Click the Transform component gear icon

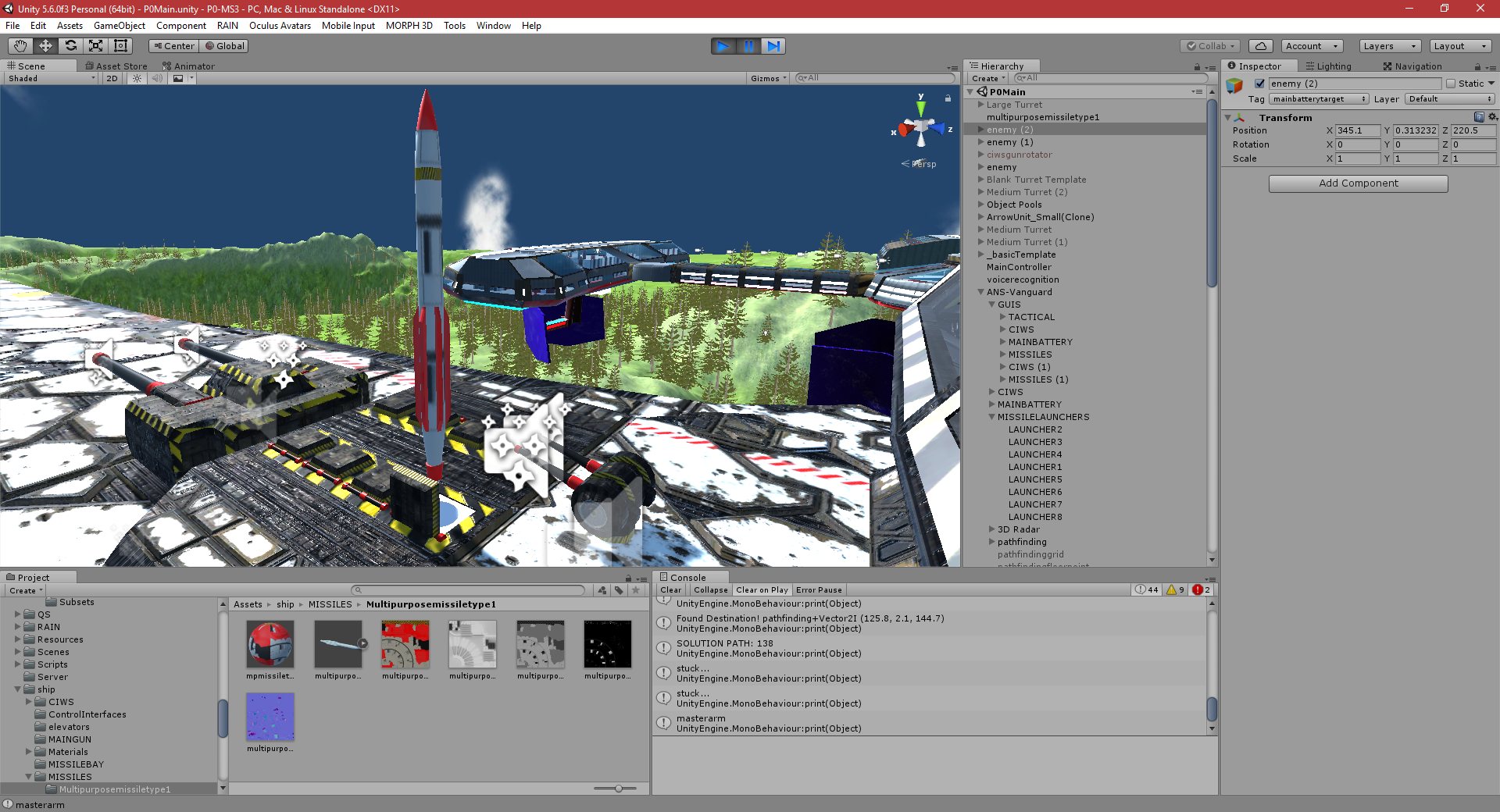click(1494, 116)
